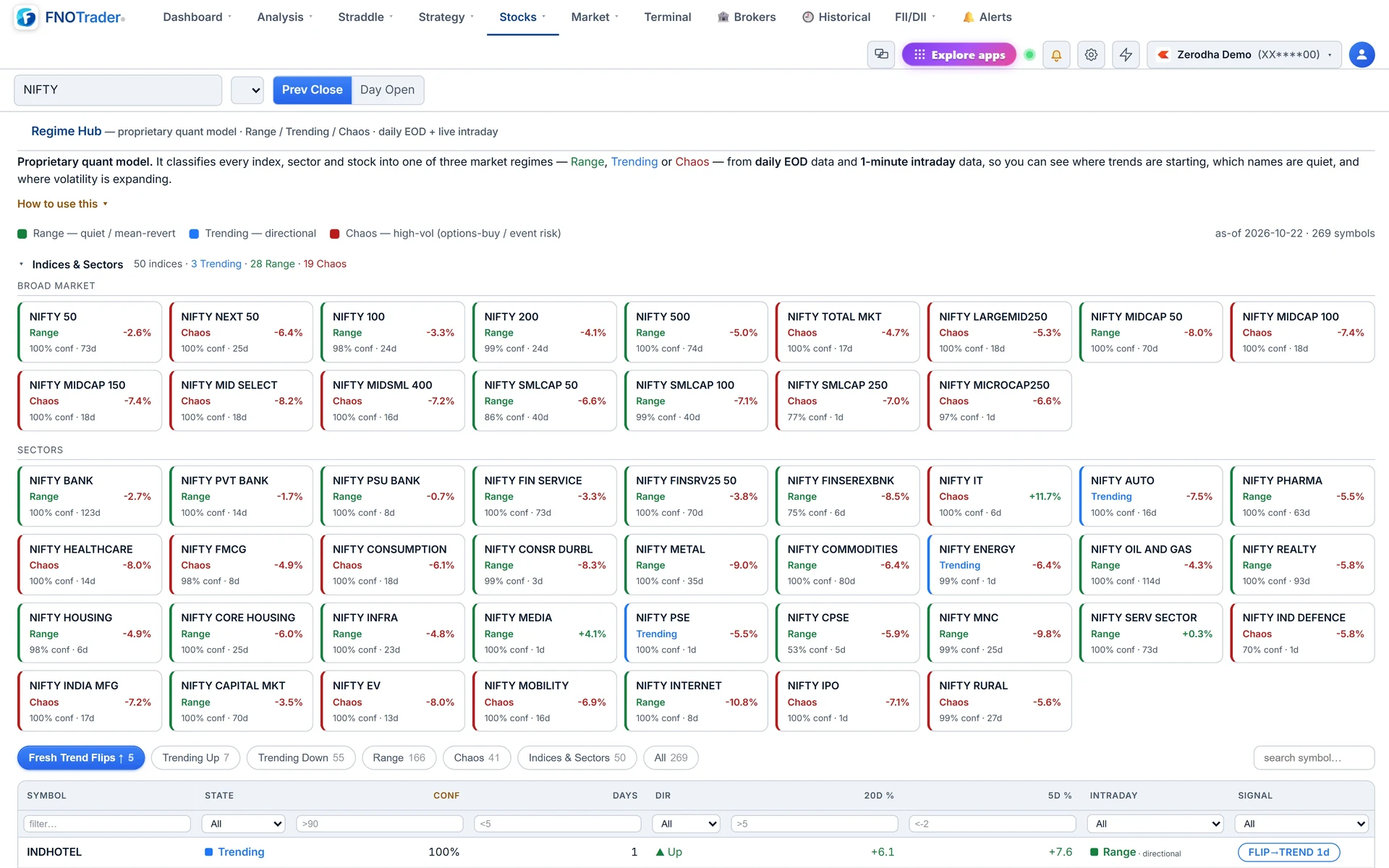This screenshot has height=868, width=1389.
Task: Click the lightning bolt quick action icon
Action: 1126,54
